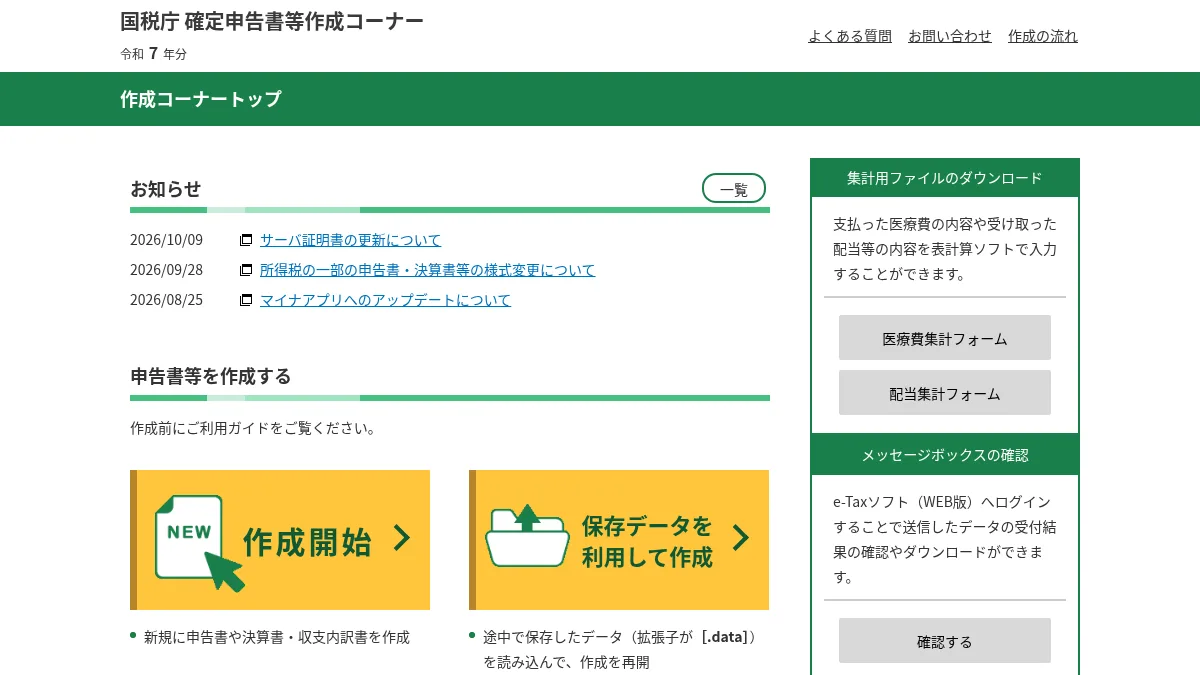Click new-window icon beside 所得税の一部の申告書 link
Image resolution: width=1200 pixels, height=675 pixels.
click(x=246, y=270)
